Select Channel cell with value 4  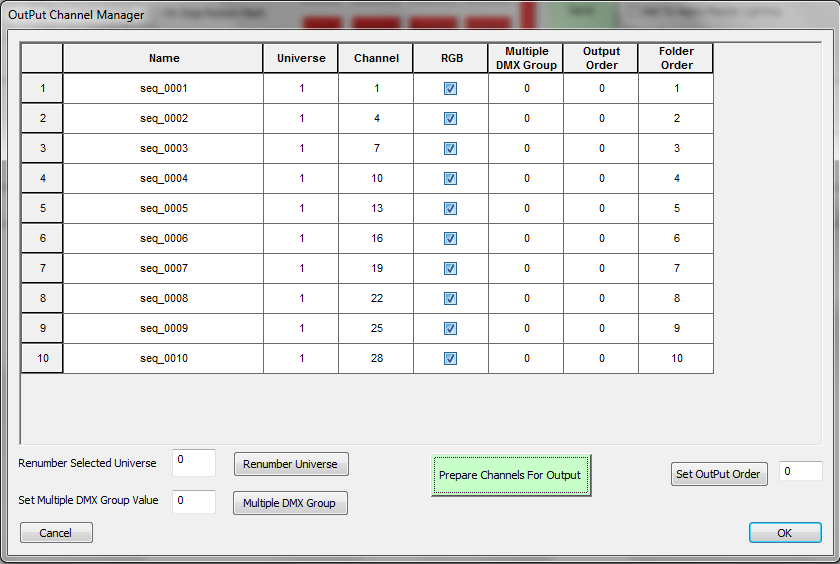coord(376,118)
